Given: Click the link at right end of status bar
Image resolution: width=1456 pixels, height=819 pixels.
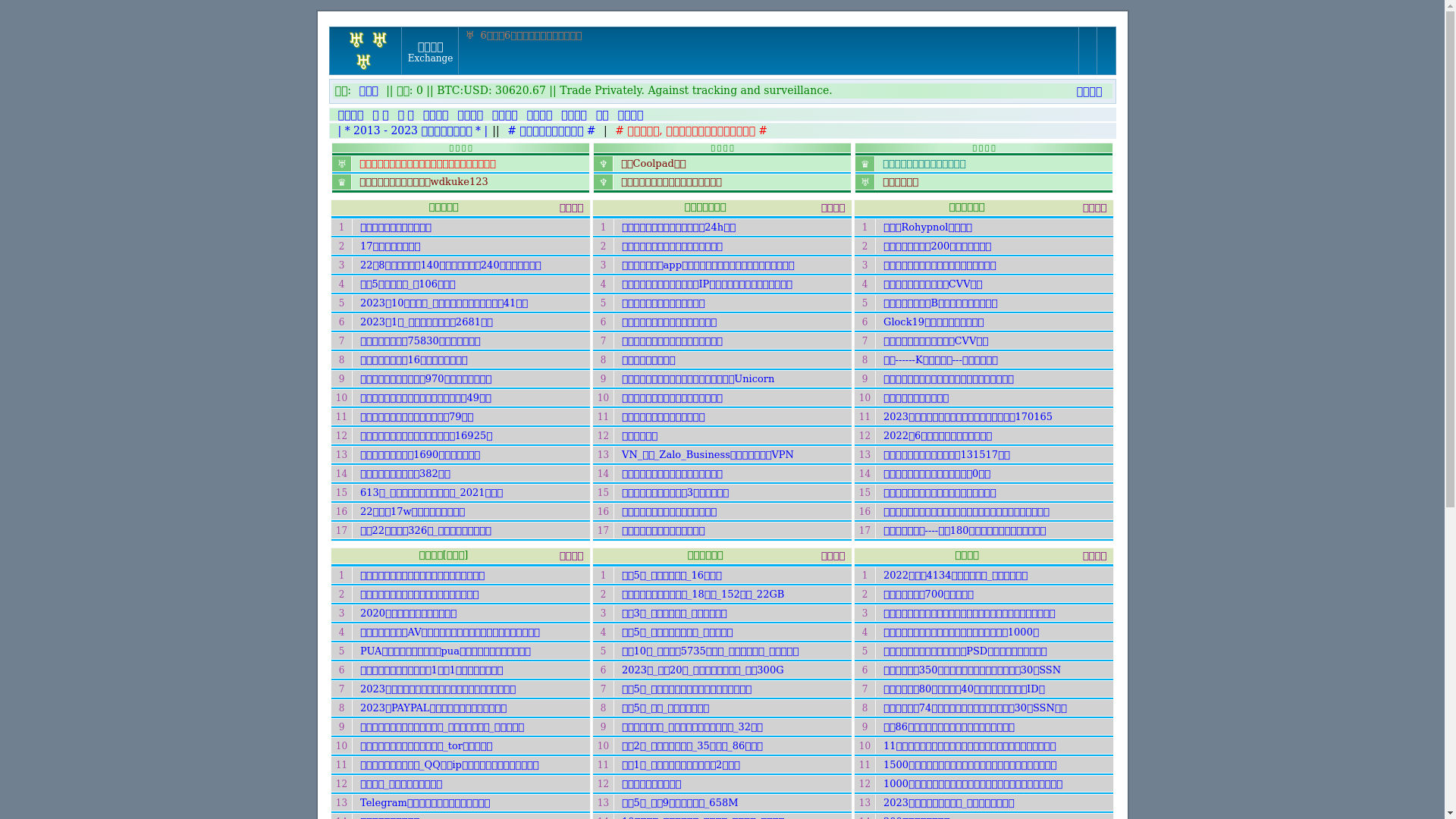Looking at the screenshot, I should (x=1089, y=92).
